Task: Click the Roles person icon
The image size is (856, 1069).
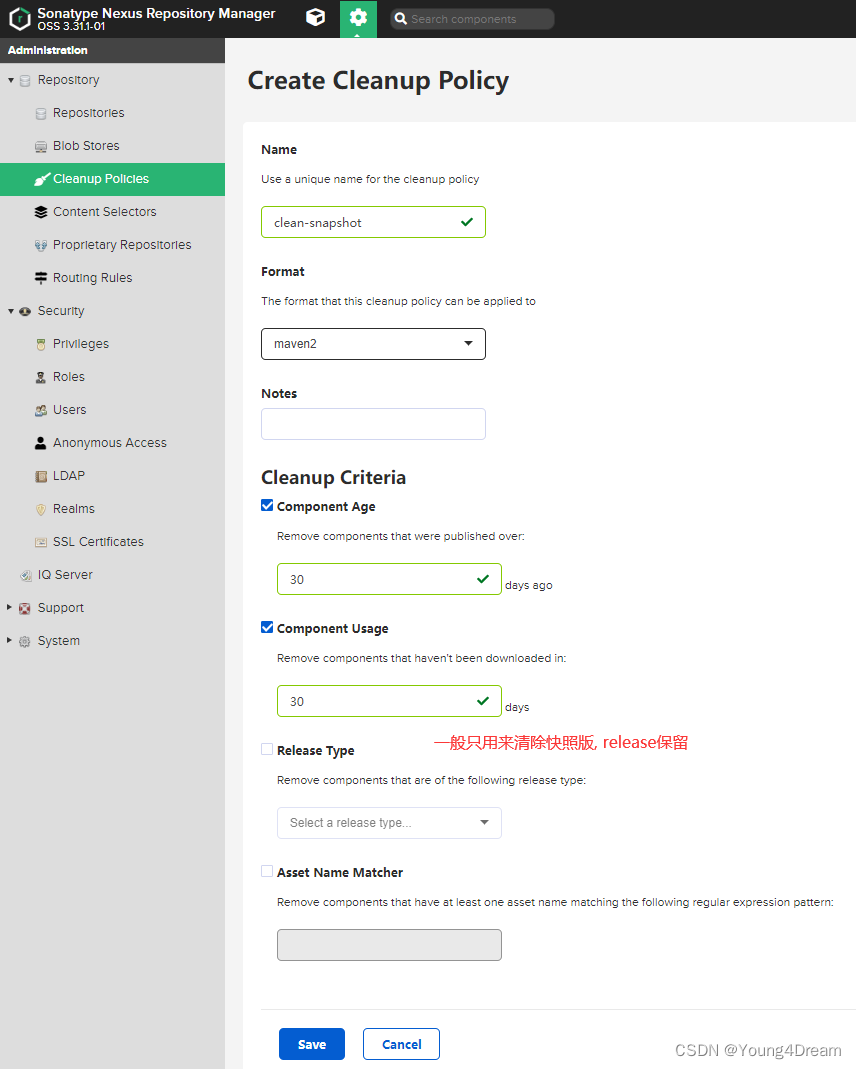Action: 41,377
